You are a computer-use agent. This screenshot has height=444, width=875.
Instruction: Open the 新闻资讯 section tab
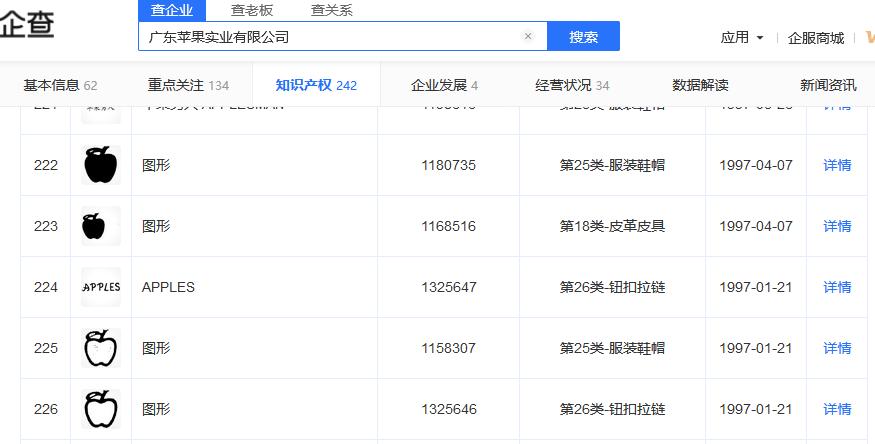(828, 85)
